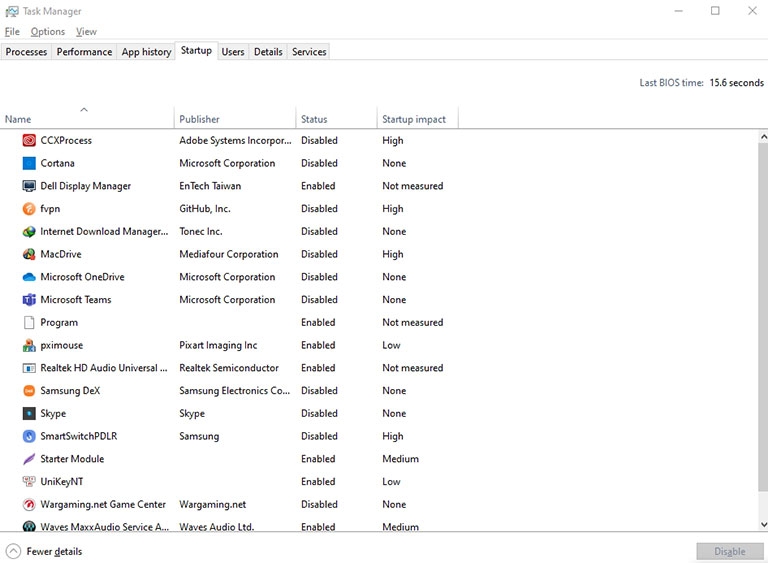Click scrollbar down arrow in startup list
Screen dimensions: 768x563
763,525
